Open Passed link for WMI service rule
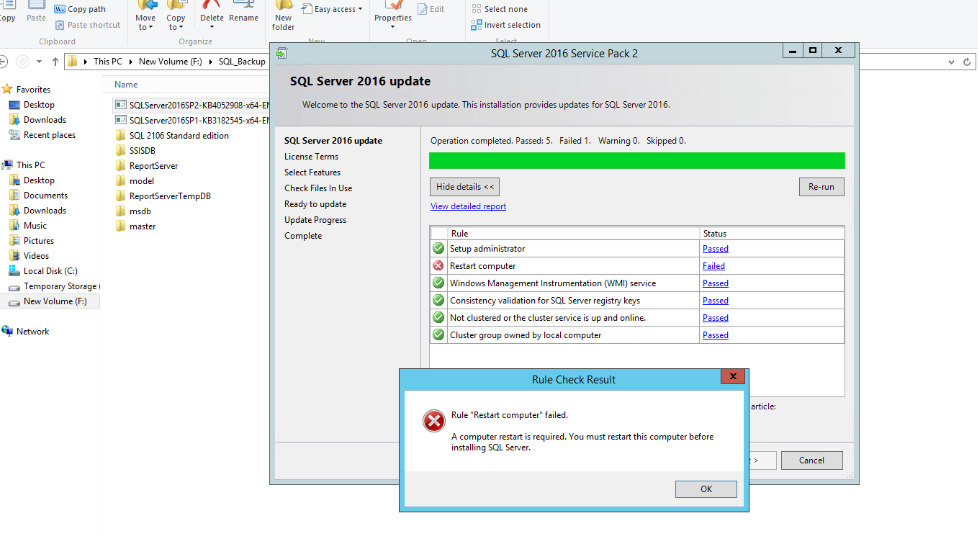Image resolution: width=978 pixels, height=537 pixels. pos(715,284)
